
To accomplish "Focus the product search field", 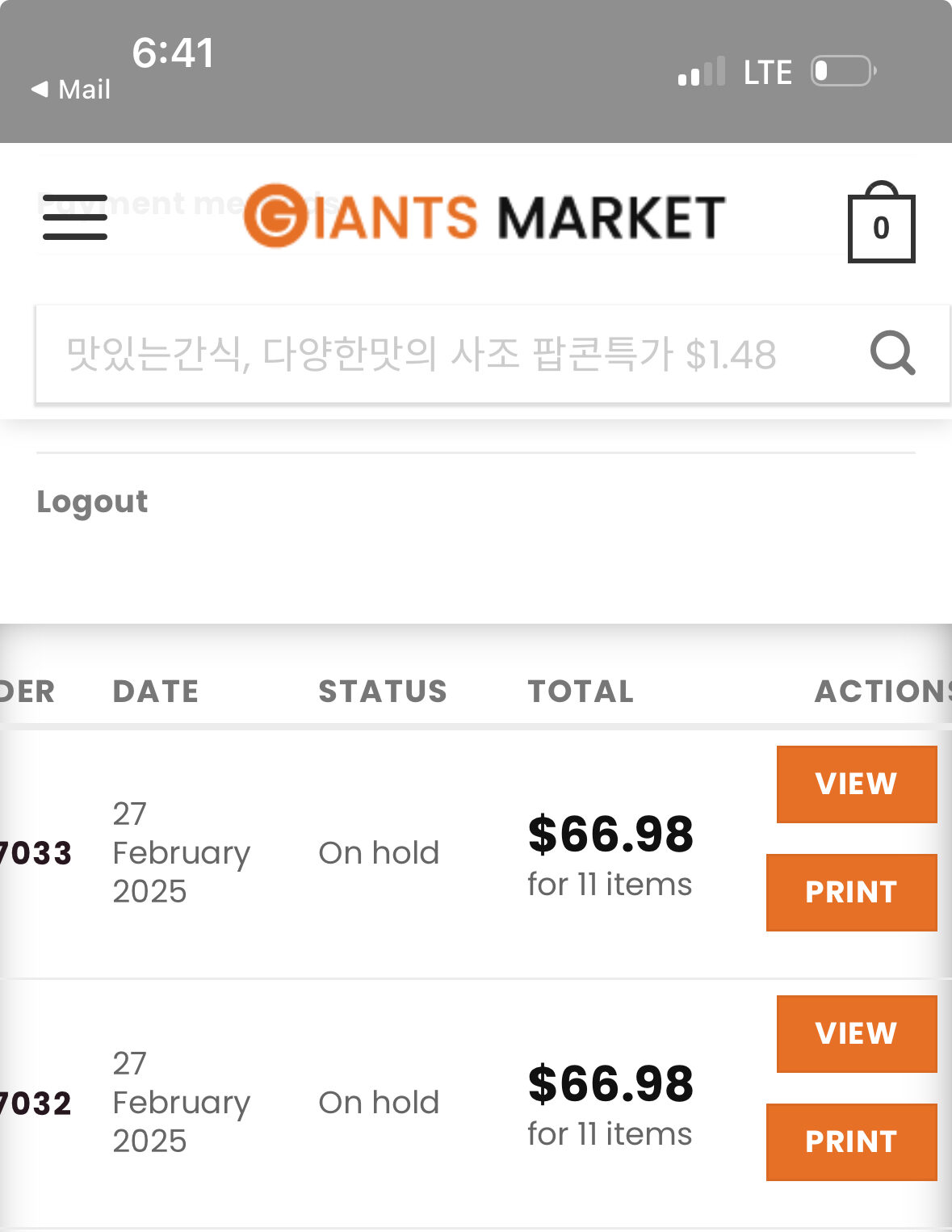I will point(452,354).
